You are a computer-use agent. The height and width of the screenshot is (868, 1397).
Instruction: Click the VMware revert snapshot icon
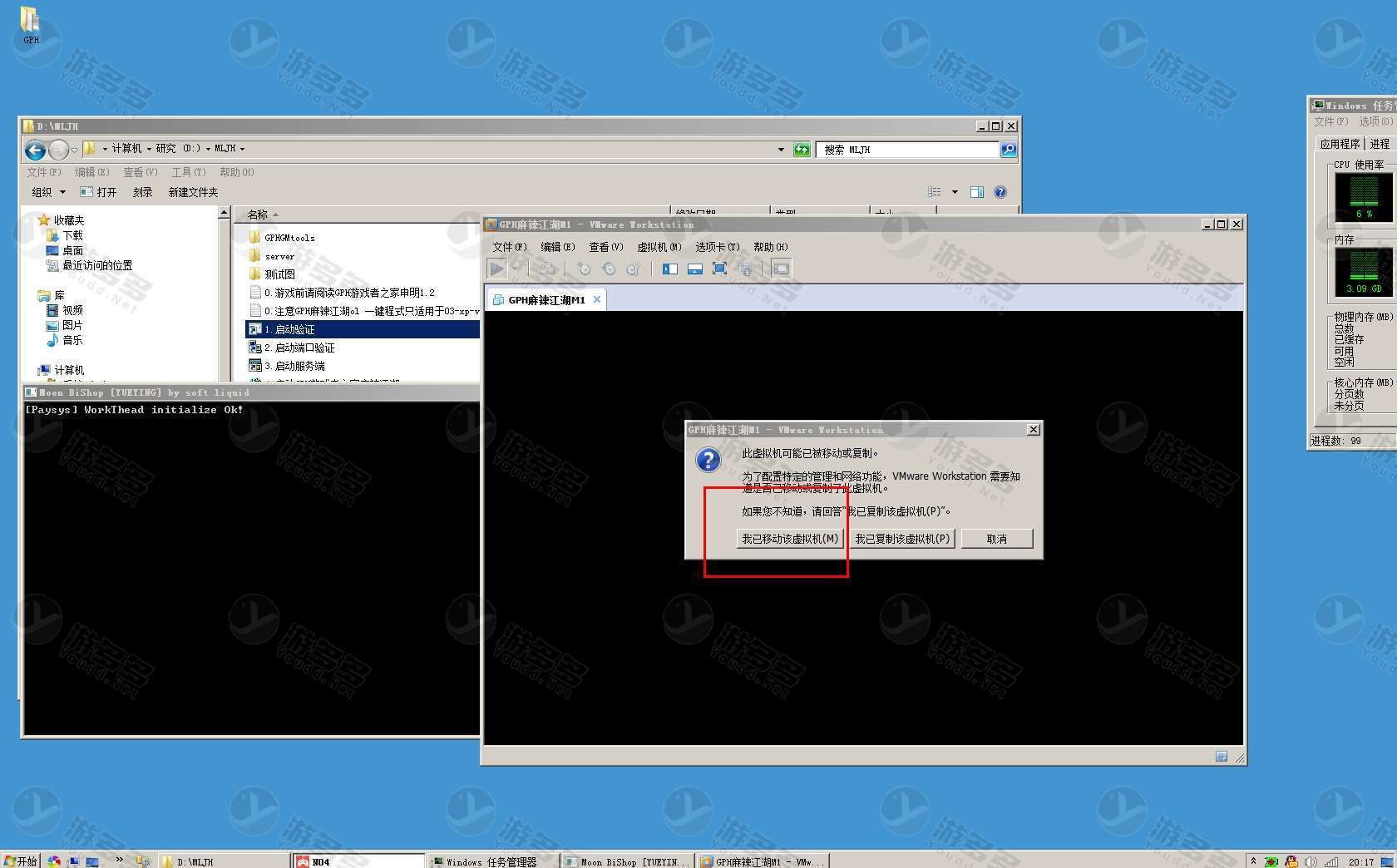(609, 269)
